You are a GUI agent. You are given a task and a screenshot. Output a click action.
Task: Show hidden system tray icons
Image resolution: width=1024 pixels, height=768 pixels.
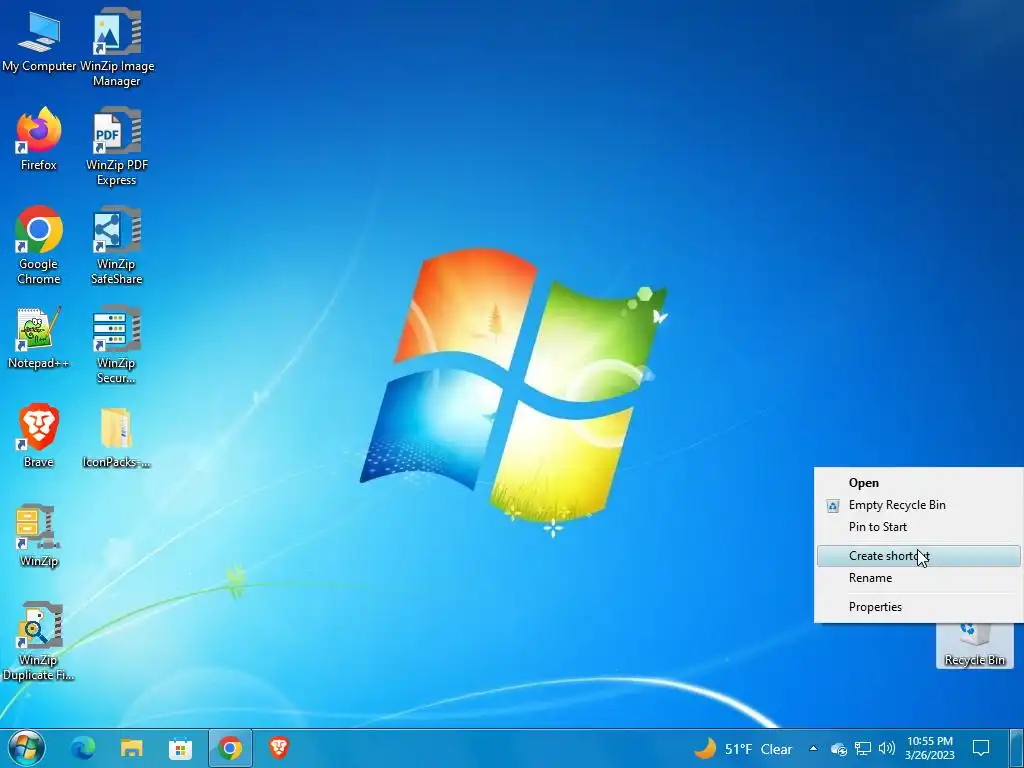[x=813, y=748]
